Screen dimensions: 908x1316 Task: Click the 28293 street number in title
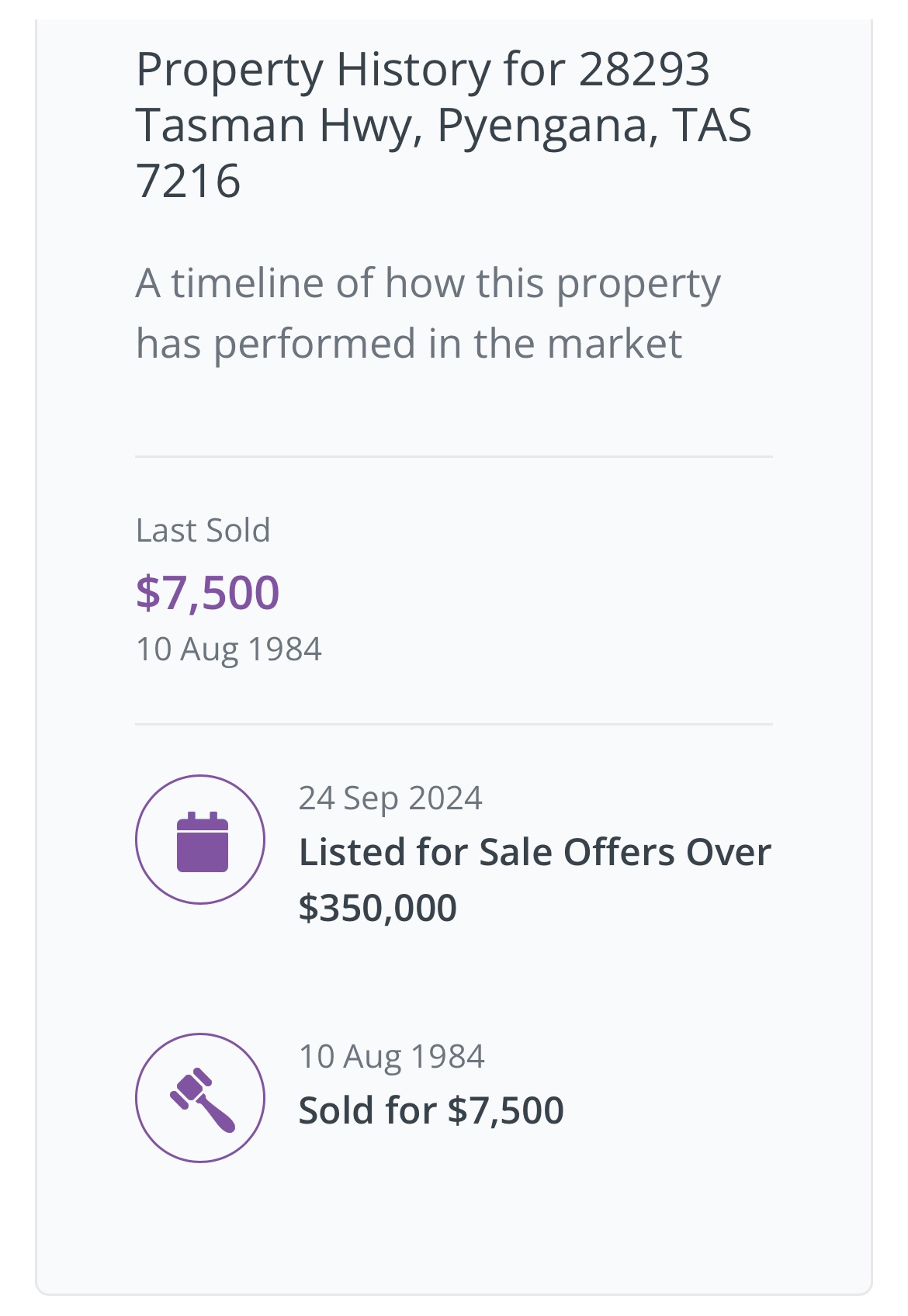(644, 70)
